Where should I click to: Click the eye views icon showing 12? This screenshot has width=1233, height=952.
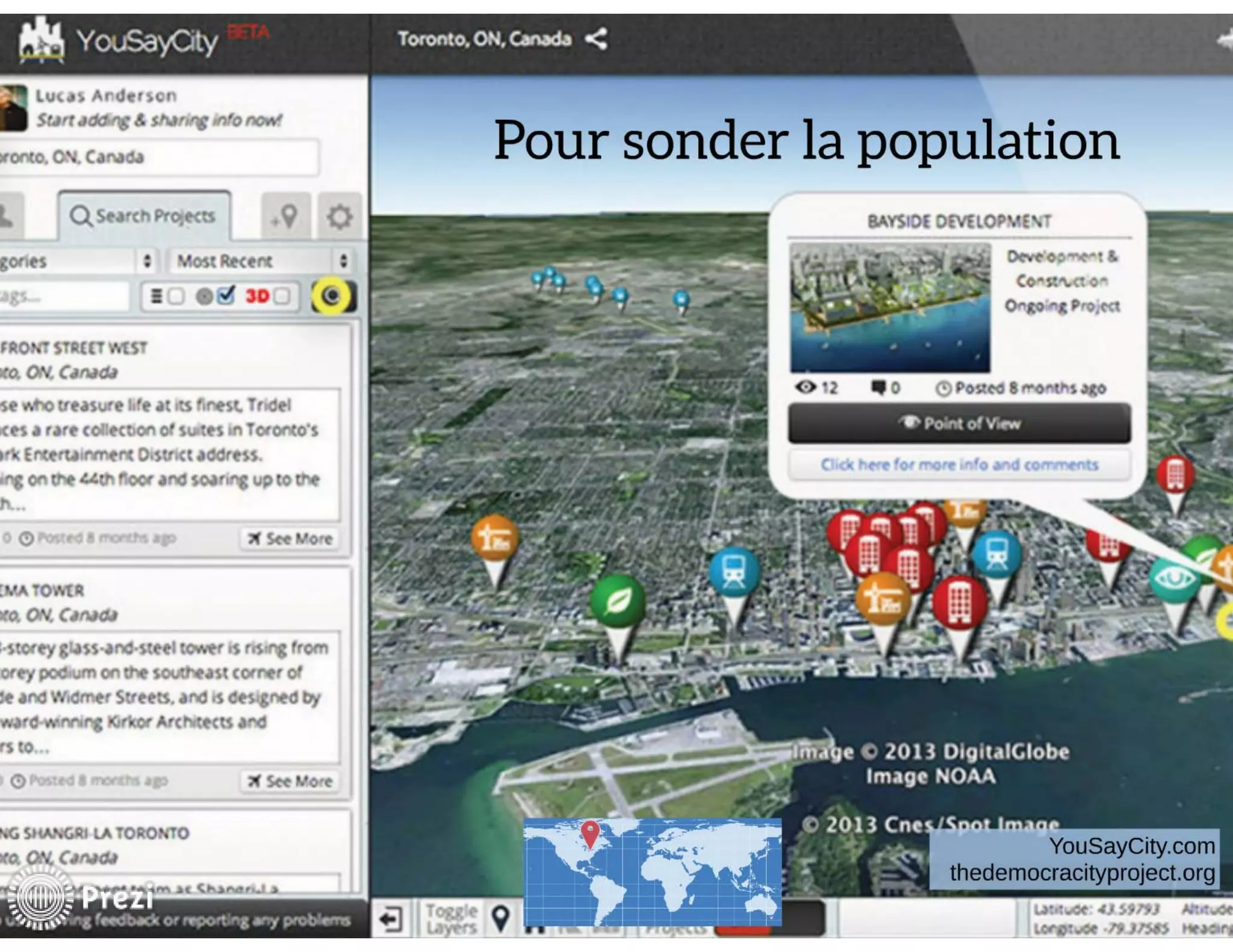(806, 387)
